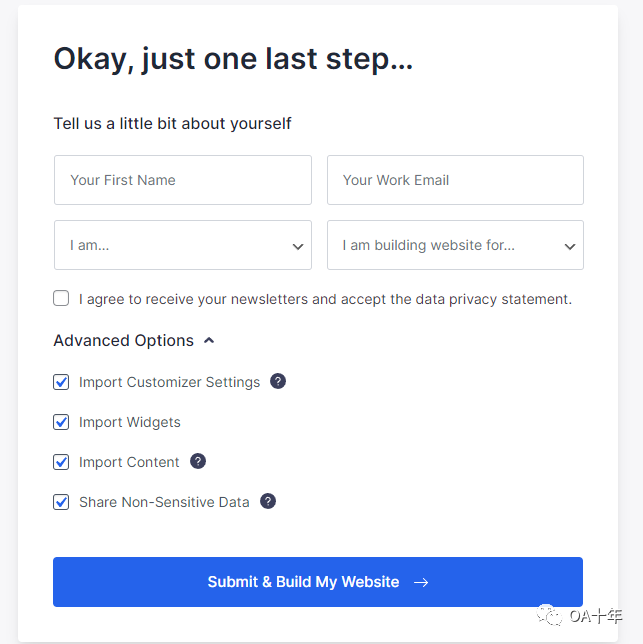Click the Advanced Options heading
The width and height of the screenshot is (643, 644).
click(123, 340)
